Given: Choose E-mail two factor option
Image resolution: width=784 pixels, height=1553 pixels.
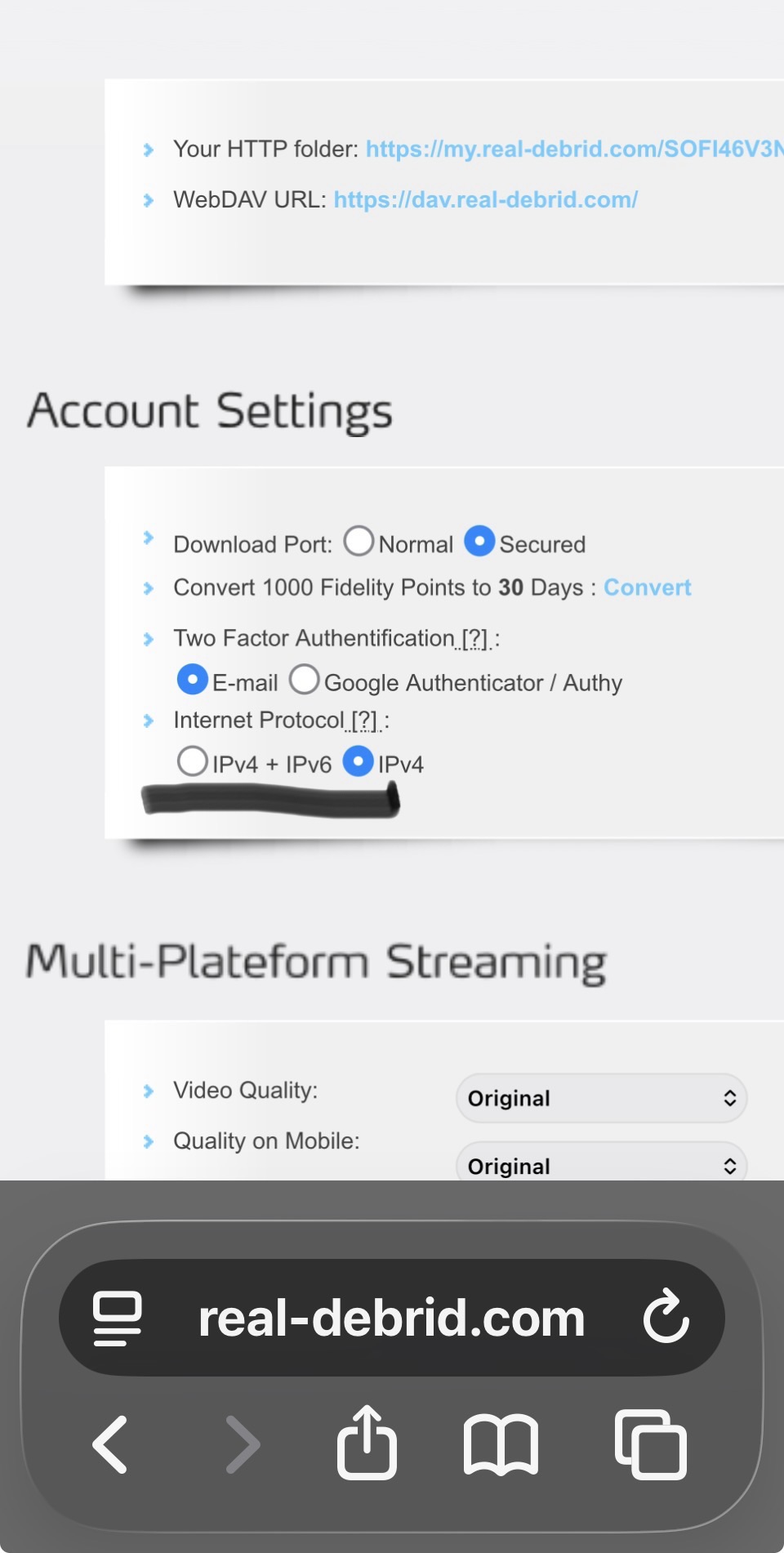Looking at the screenshot, I should tap(193, 679).
